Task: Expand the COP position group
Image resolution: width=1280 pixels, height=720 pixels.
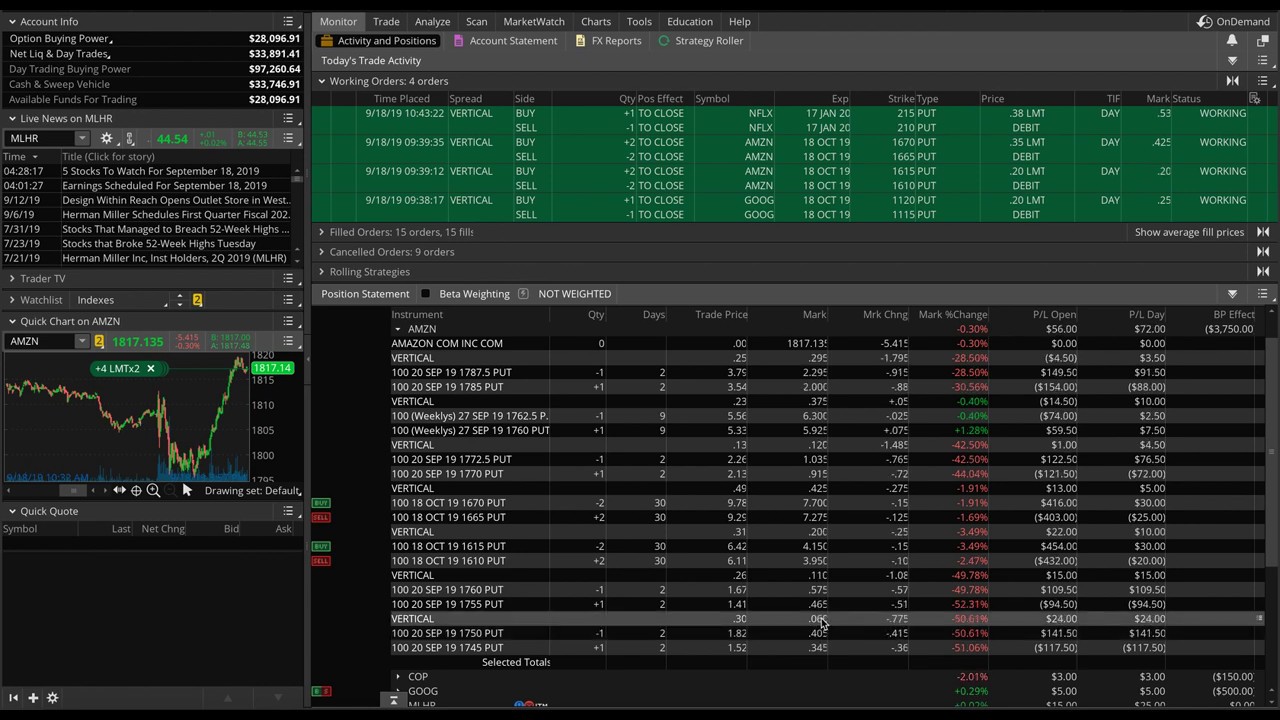Action: [x=398, y=677]
